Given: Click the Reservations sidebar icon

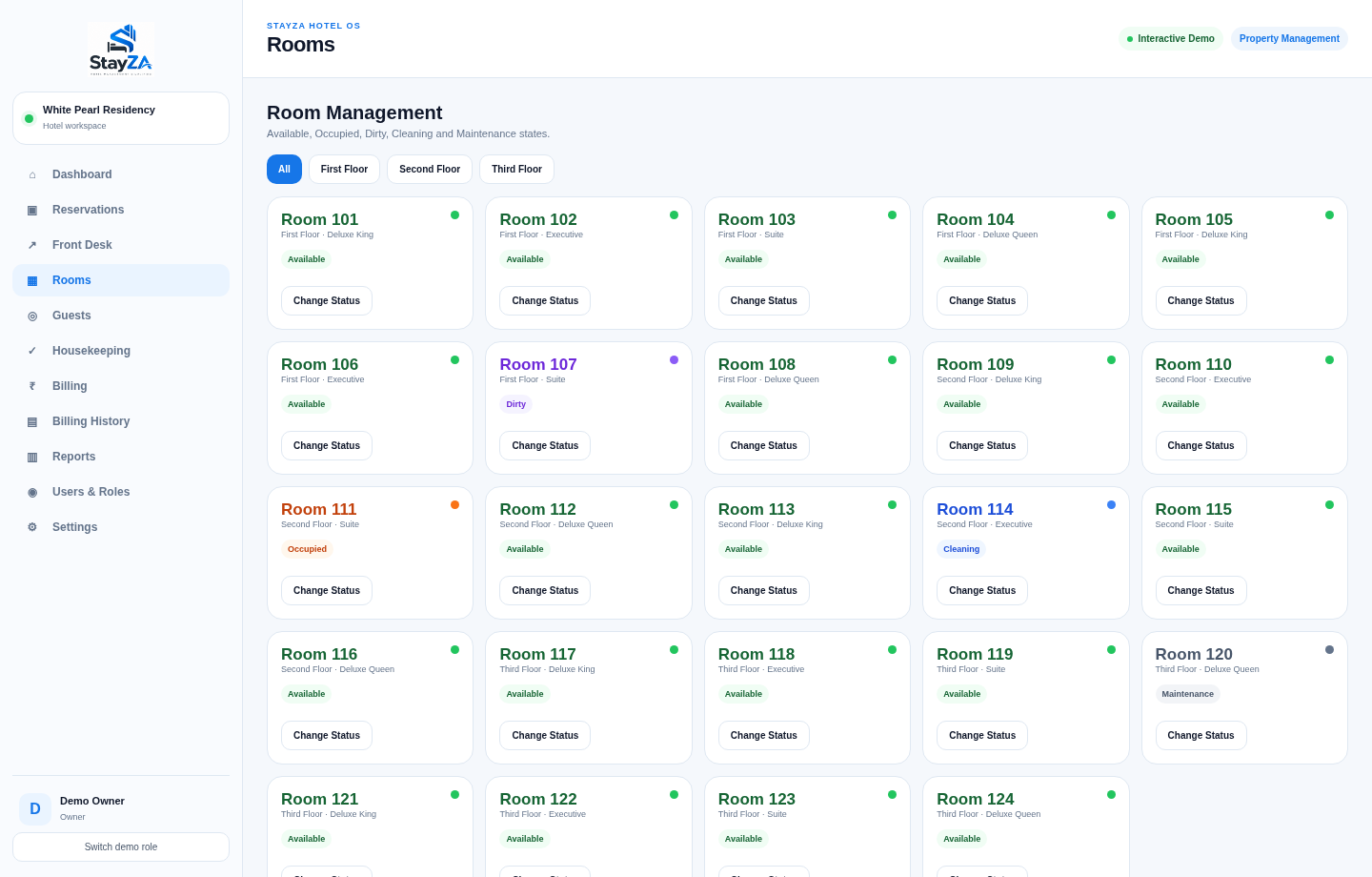Looking at the screenshot, I should coord(32,210).
